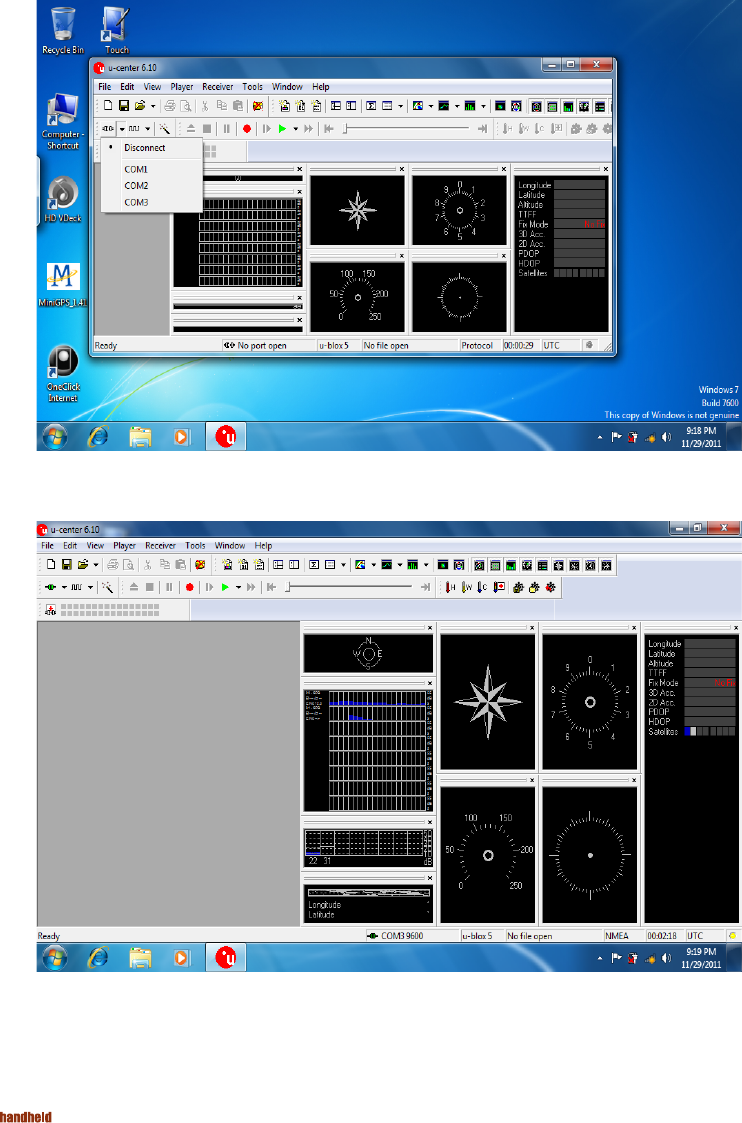This screenshot has height=1123, width=742.
Task: Click the autobauding wand icon in the small window
Action: tap(165, 129)
